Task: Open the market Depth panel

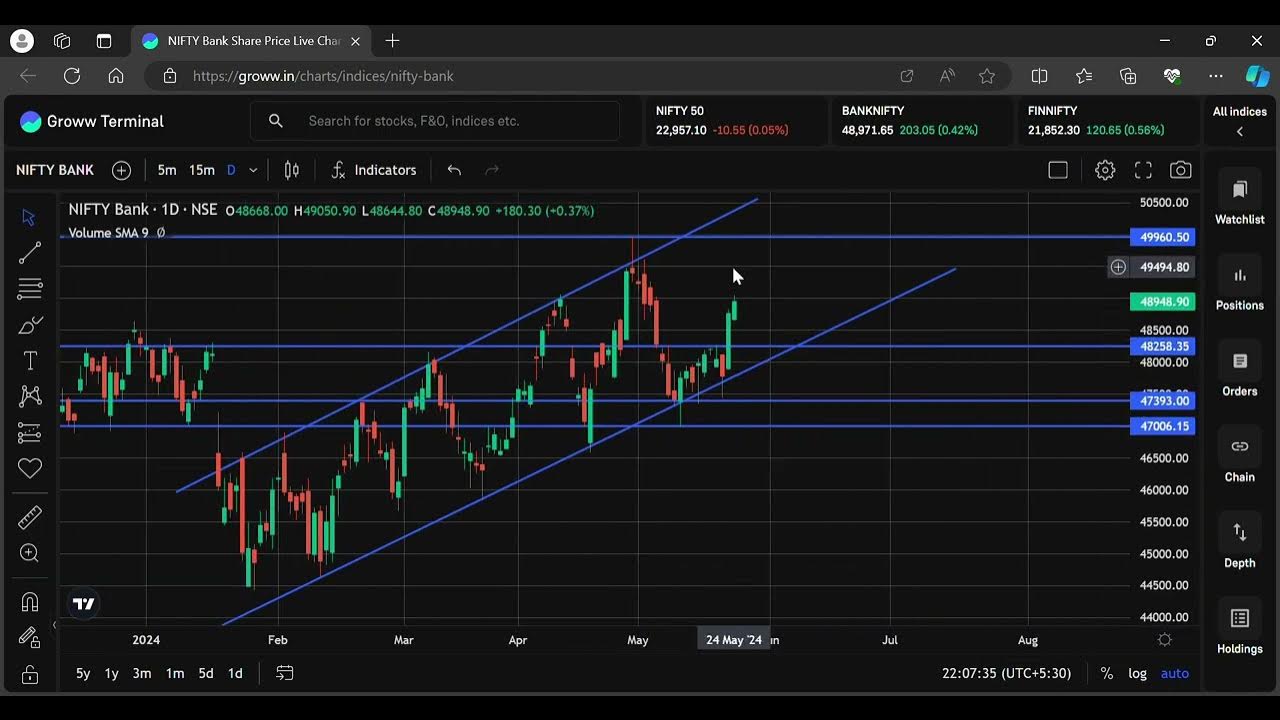Action: coord(1240,547)
